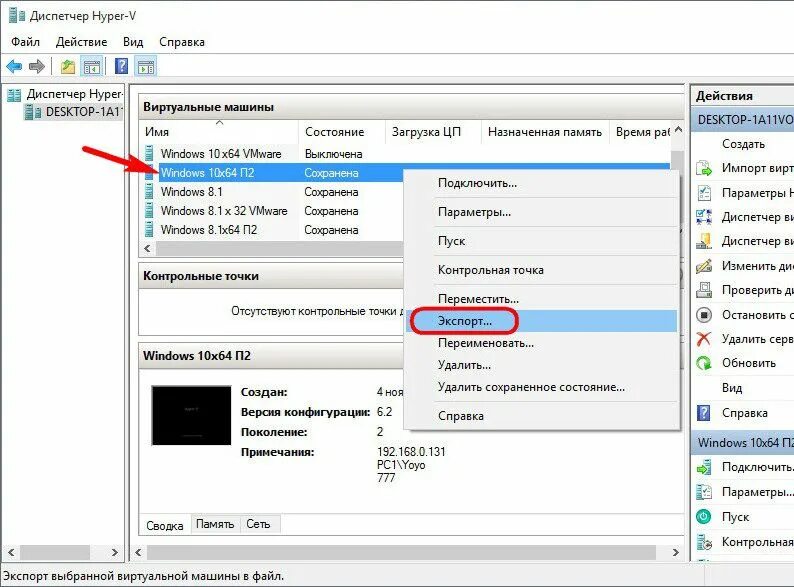Click the Импорт виртуальной машины action icon
This screenshot has height=587, width=794.
[x=704, y=168]
